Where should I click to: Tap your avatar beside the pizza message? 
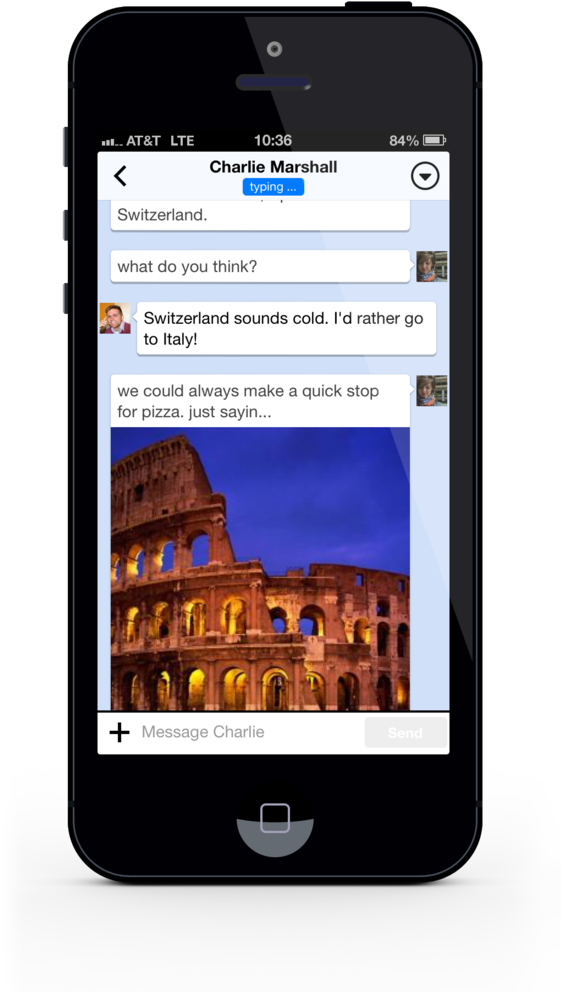[x=432, y=390]
